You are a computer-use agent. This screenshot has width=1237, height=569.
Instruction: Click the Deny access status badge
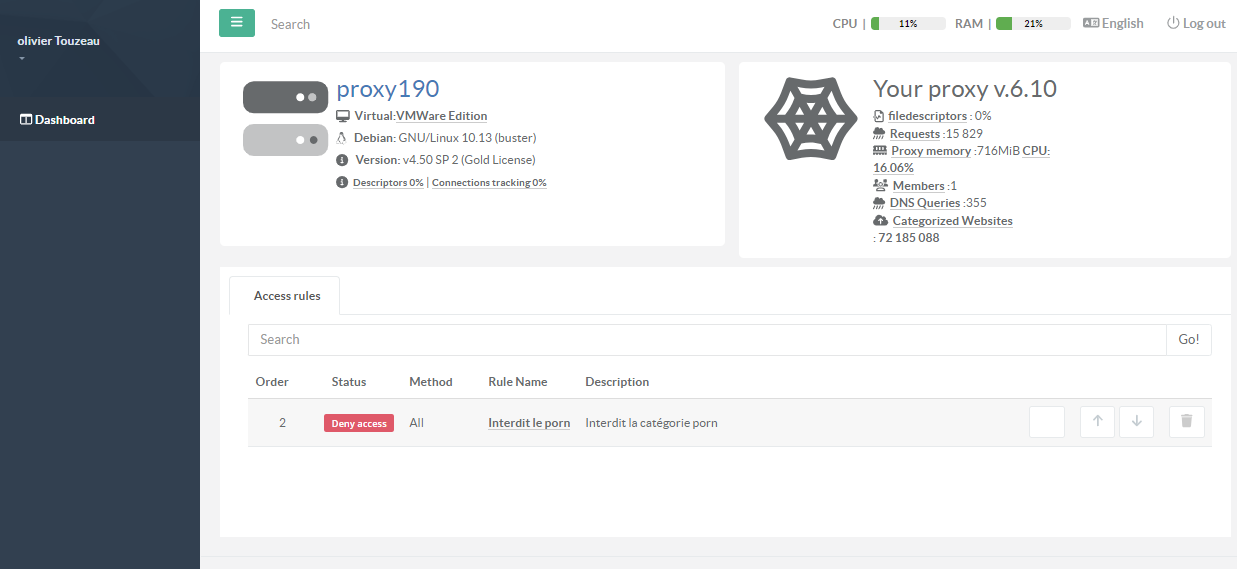[x=358, y=423]
